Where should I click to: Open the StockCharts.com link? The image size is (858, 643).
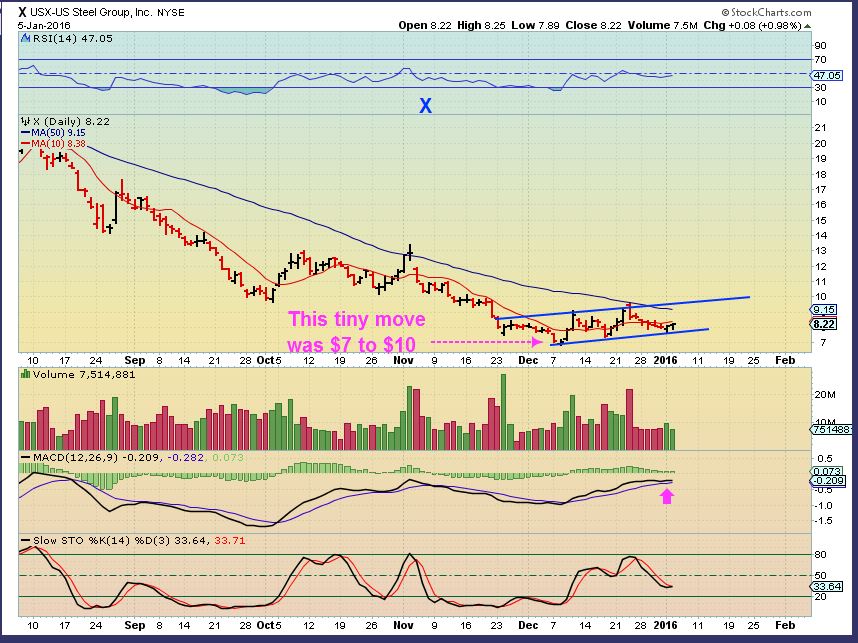point(766,12)
